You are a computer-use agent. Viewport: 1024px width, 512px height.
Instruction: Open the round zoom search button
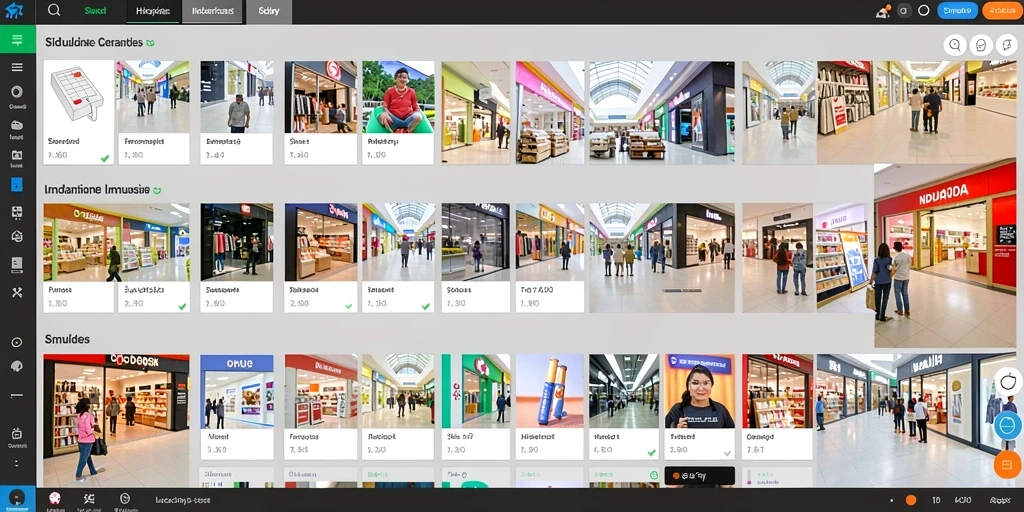955,45
